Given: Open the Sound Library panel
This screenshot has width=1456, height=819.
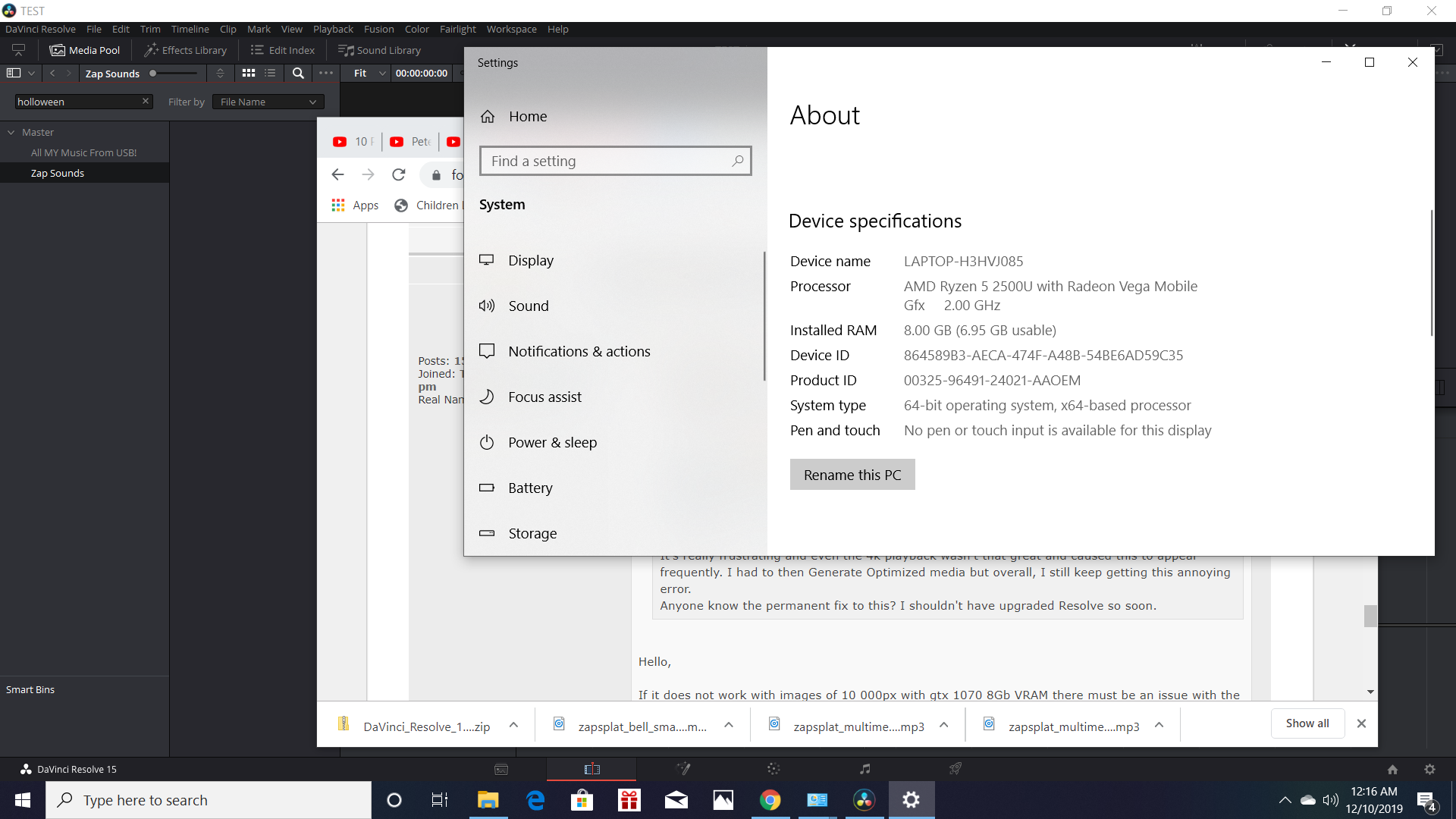Looking at the screenshot, I should pos(379,50).
